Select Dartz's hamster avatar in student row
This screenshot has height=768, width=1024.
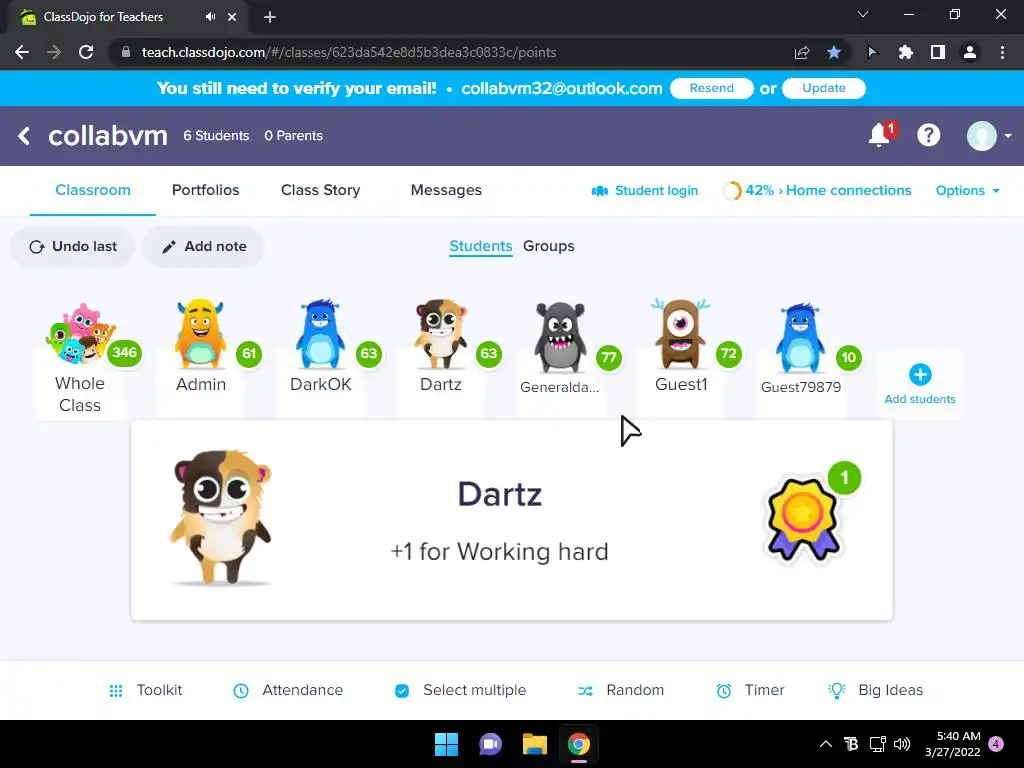coord(441,334)
